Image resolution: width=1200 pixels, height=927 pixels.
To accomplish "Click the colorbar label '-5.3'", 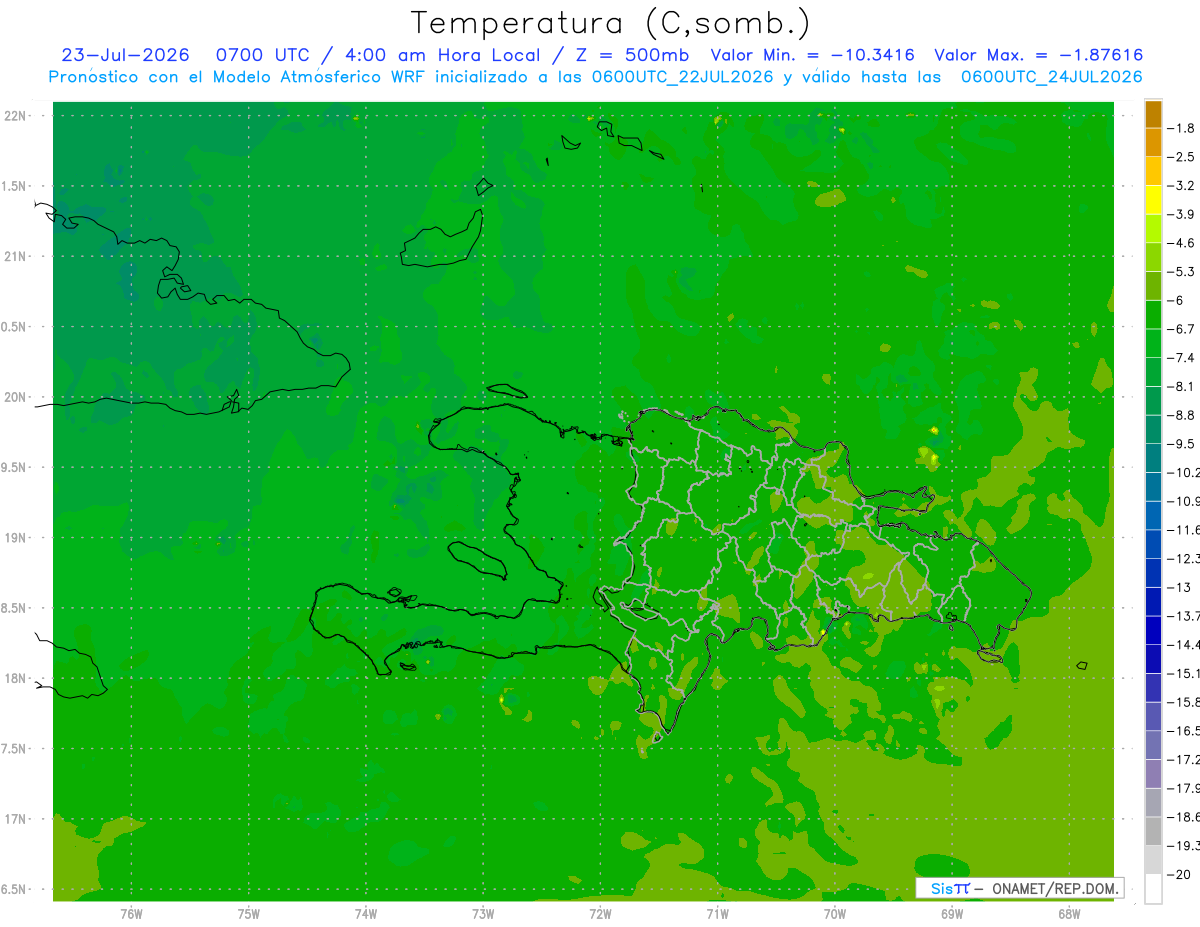I will point(1182,271).
